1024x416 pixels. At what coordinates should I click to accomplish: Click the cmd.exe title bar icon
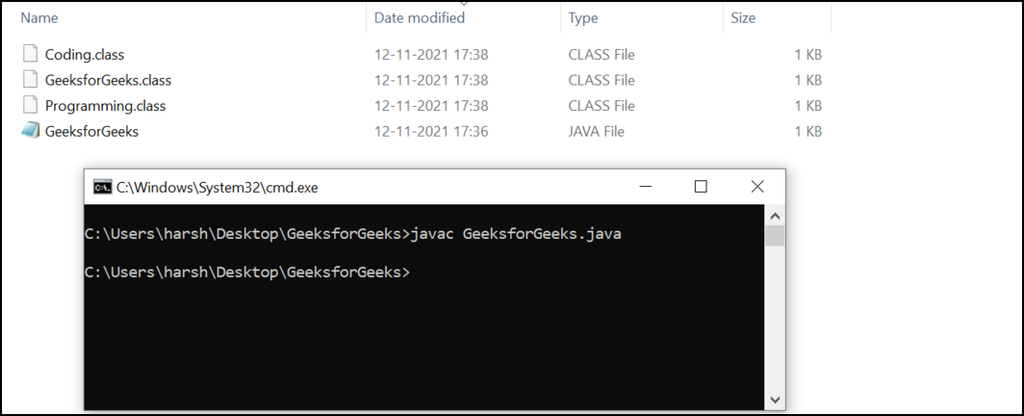(102, 187)
